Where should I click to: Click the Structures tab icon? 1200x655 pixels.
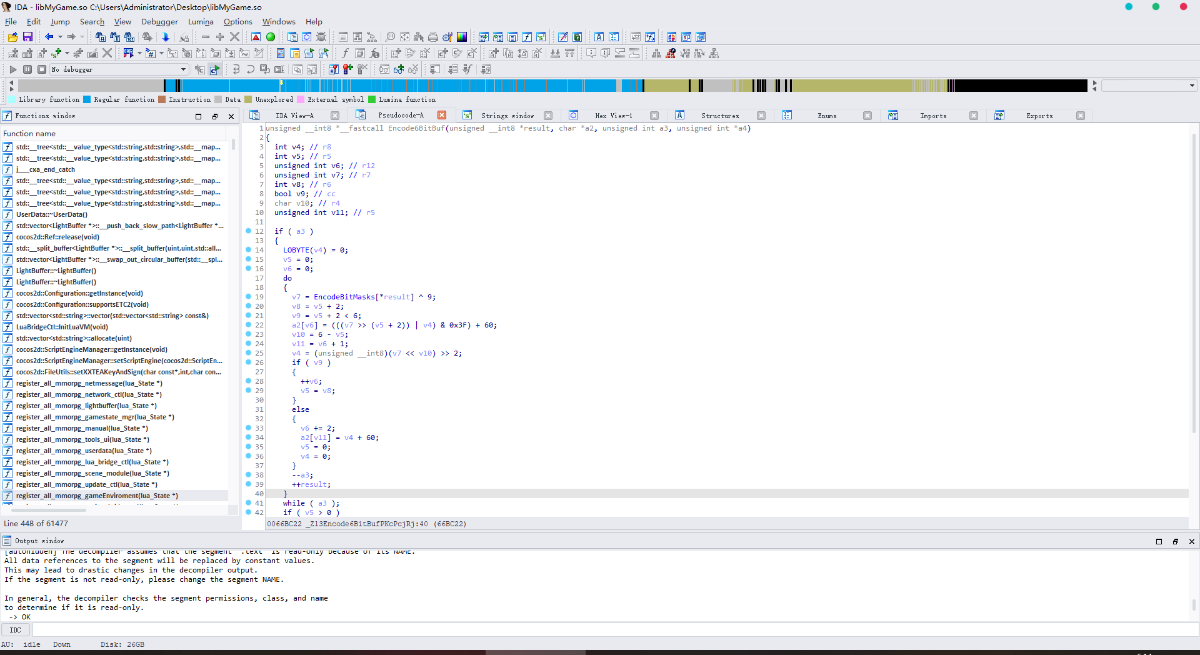point(680,116)
